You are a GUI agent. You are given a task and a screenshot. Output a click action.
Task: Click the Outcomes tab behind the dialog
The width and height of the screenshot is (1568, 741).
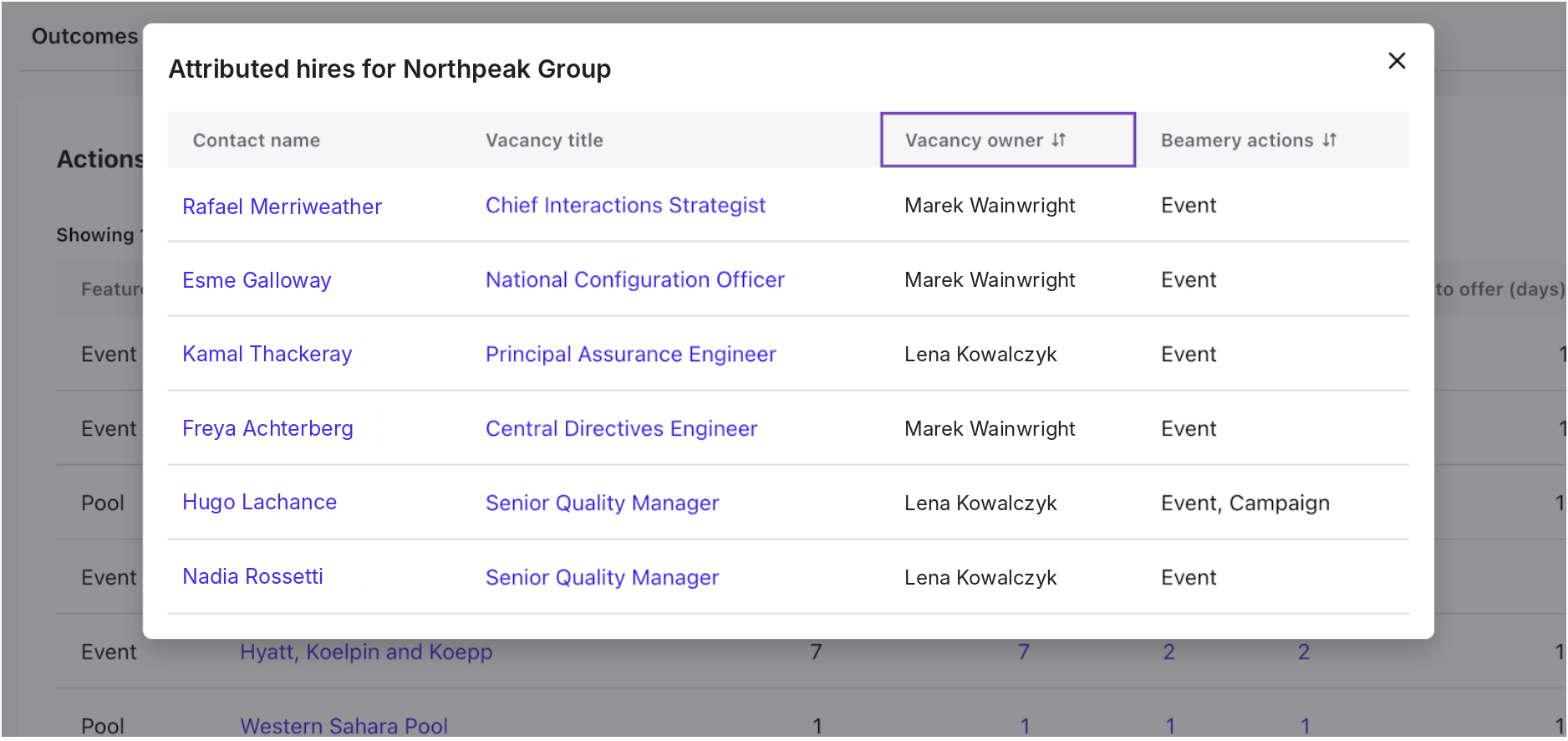[x=84, y=37]
